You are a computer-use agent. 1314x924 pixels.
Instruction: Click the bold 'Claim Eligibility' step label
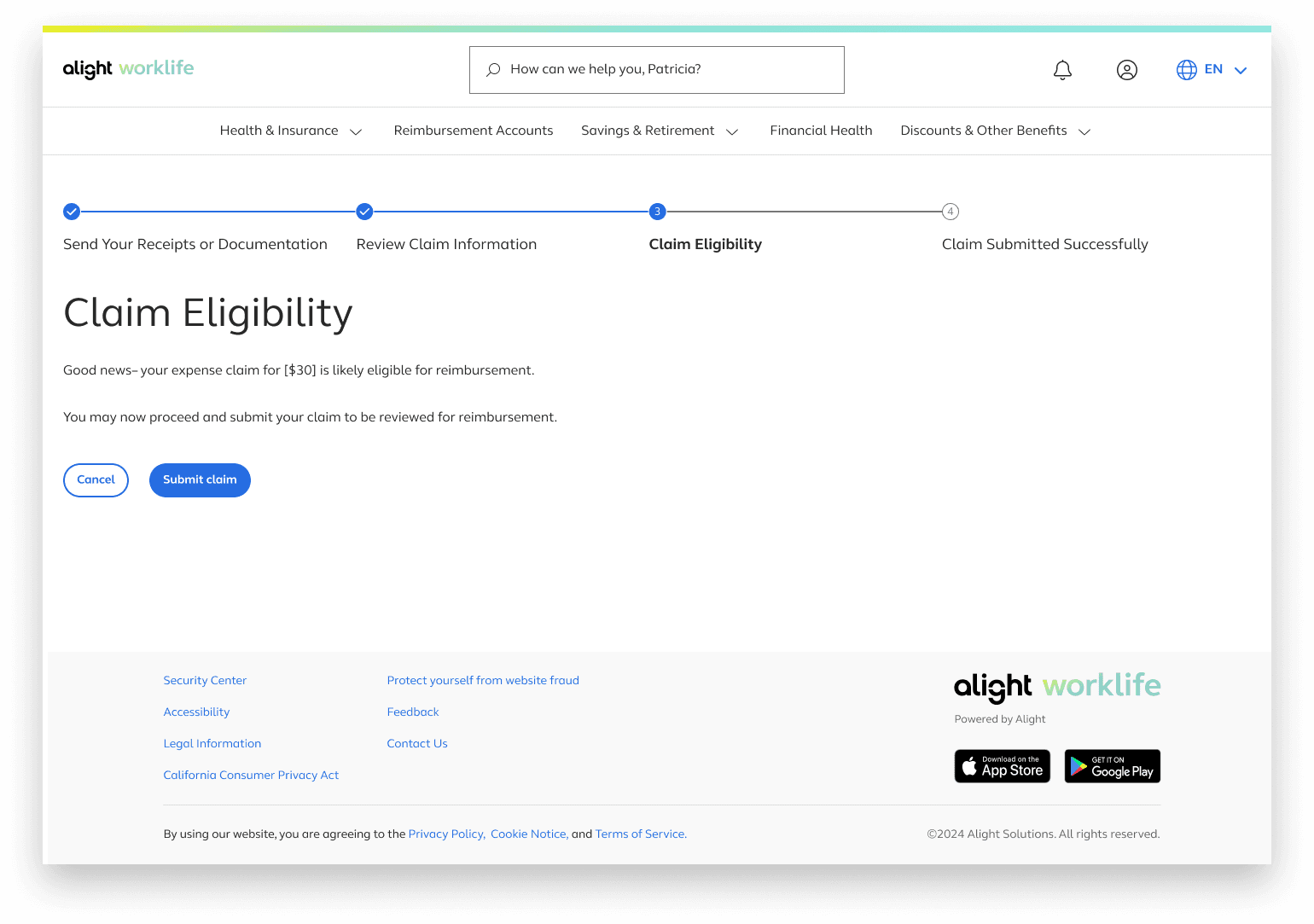pos(706,245)
